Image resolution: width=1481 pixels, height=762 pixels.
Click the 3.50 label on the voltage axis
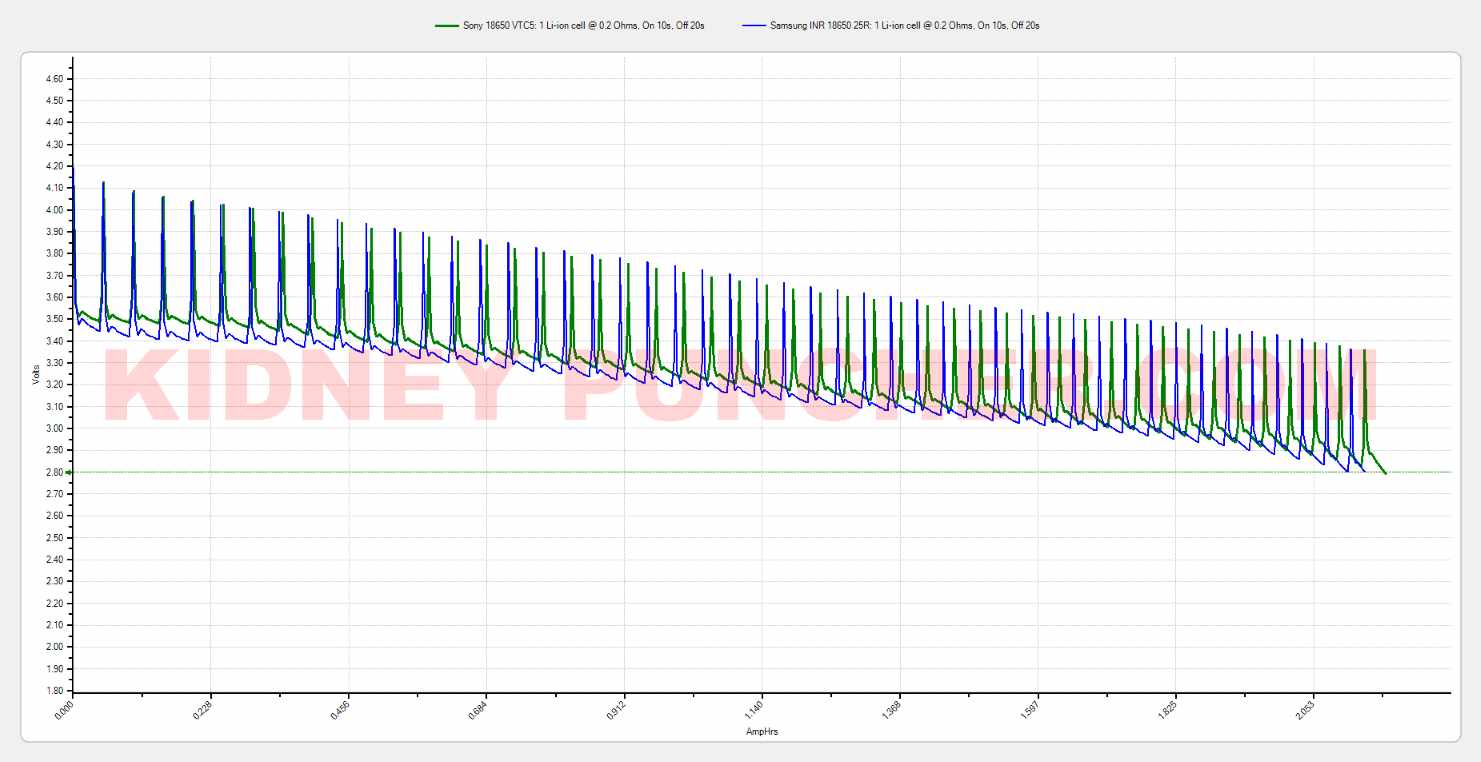[55, 319]
